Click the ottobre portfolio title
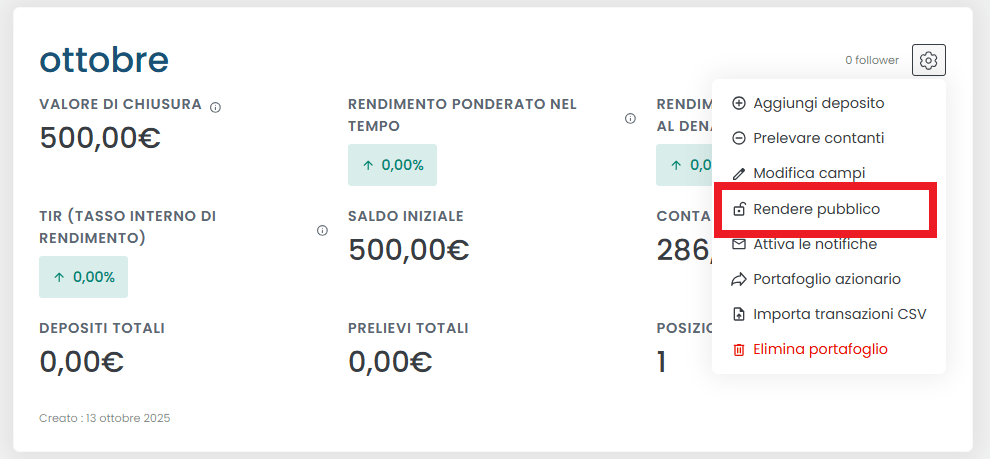This screenshot has width=990, height=459. coord(104,60)
